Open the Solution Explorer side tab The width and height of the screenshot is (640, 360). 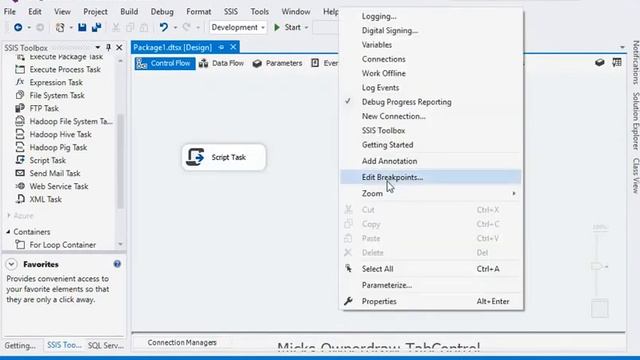click(x=635, y=121)
